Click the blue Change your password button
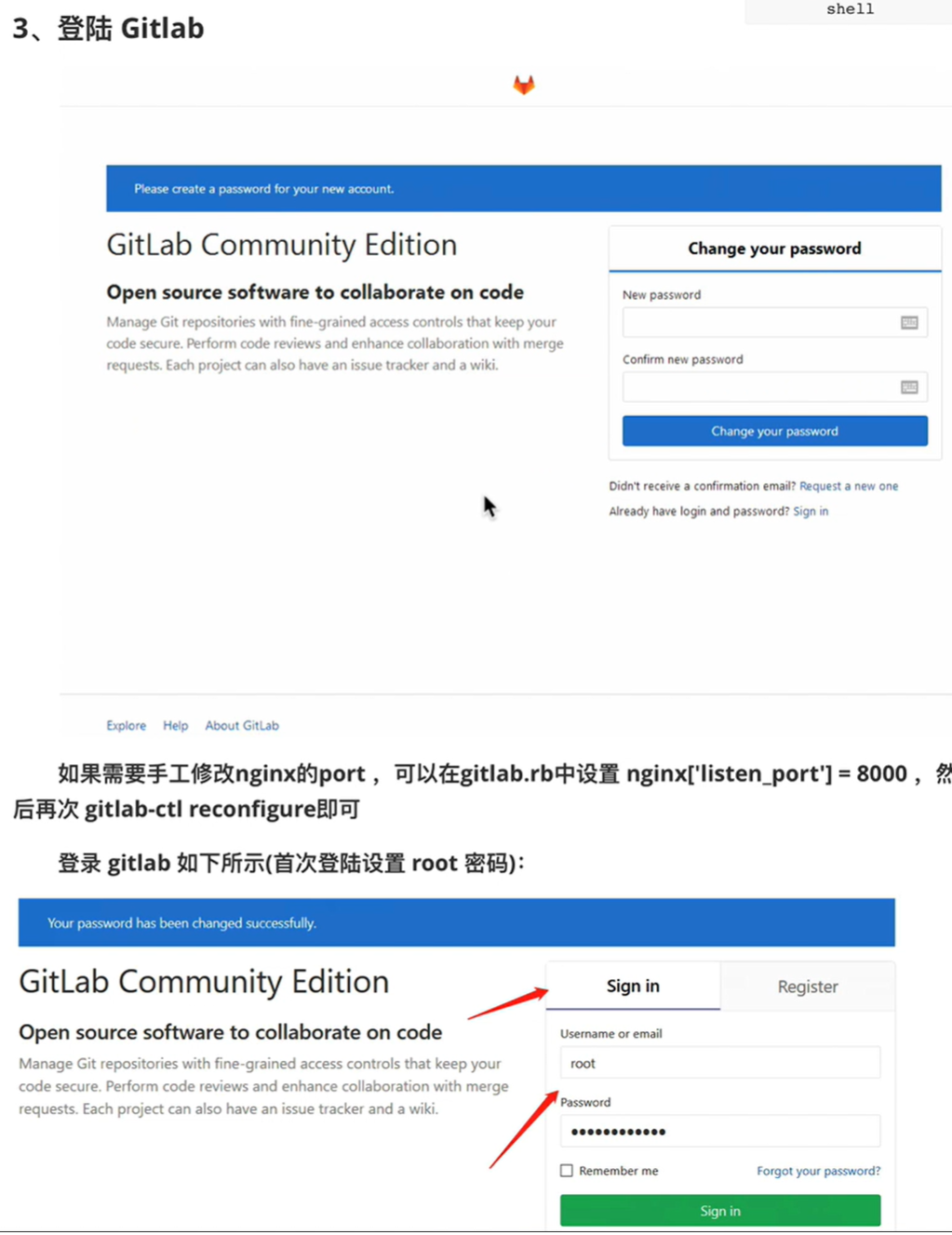Screen dimensions: 952x1235 coord(774,431)
